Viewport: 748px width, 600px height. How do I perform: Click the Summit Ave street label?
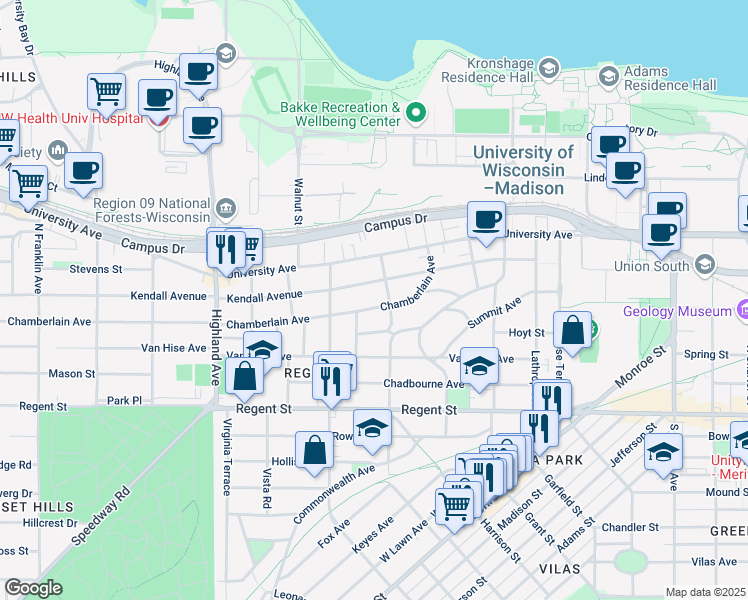[x=494, y=312]
